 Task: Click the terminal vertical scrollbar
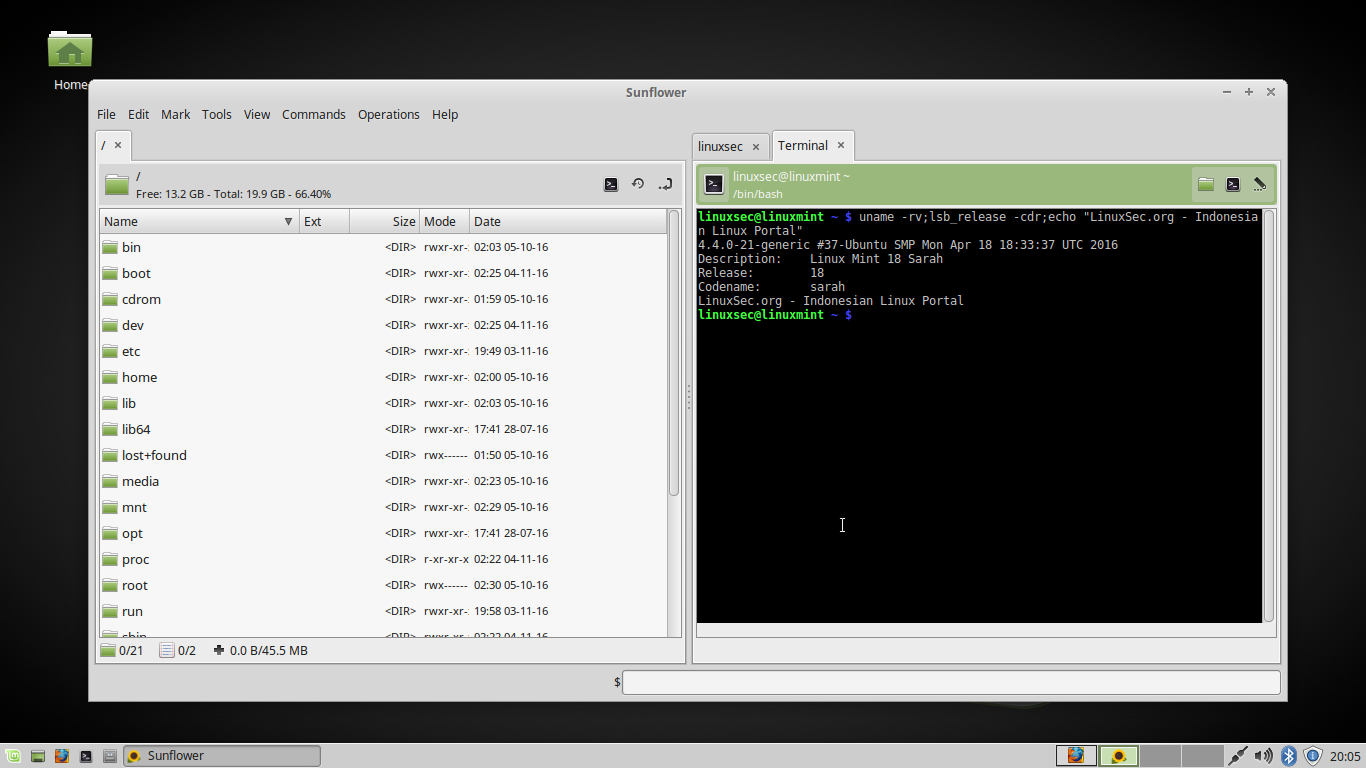point(1269,416)
